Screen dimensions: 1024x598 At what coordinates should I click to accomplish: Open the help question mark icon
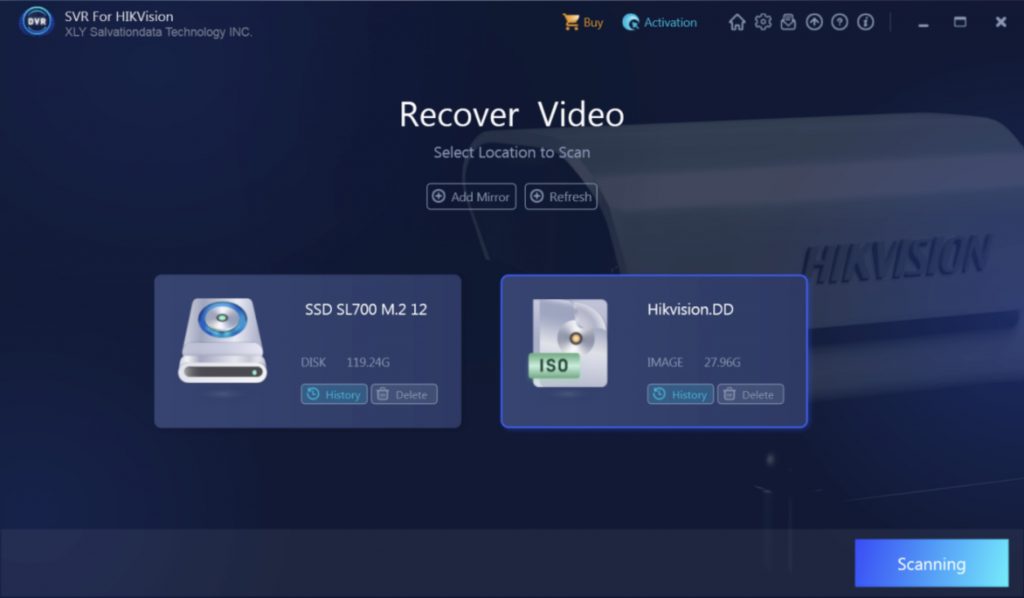(839, 22)
